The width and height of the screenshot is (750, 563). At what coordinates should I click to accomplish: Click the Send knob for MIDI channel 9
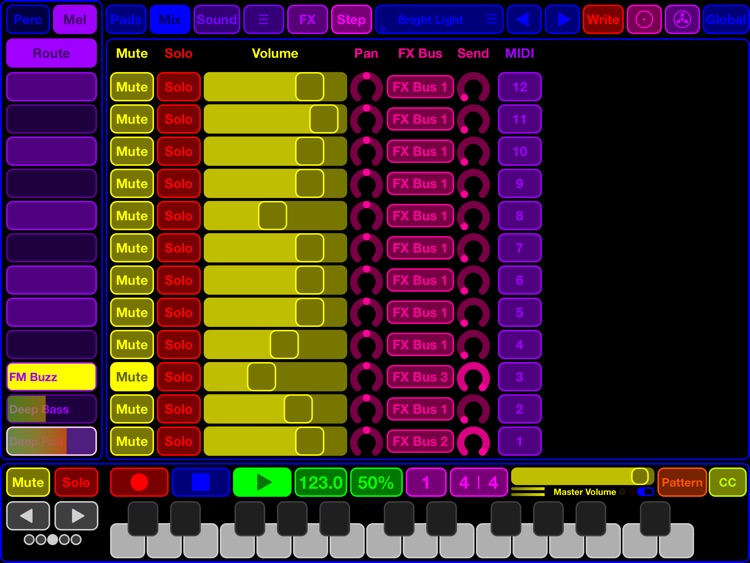point(473,184)
